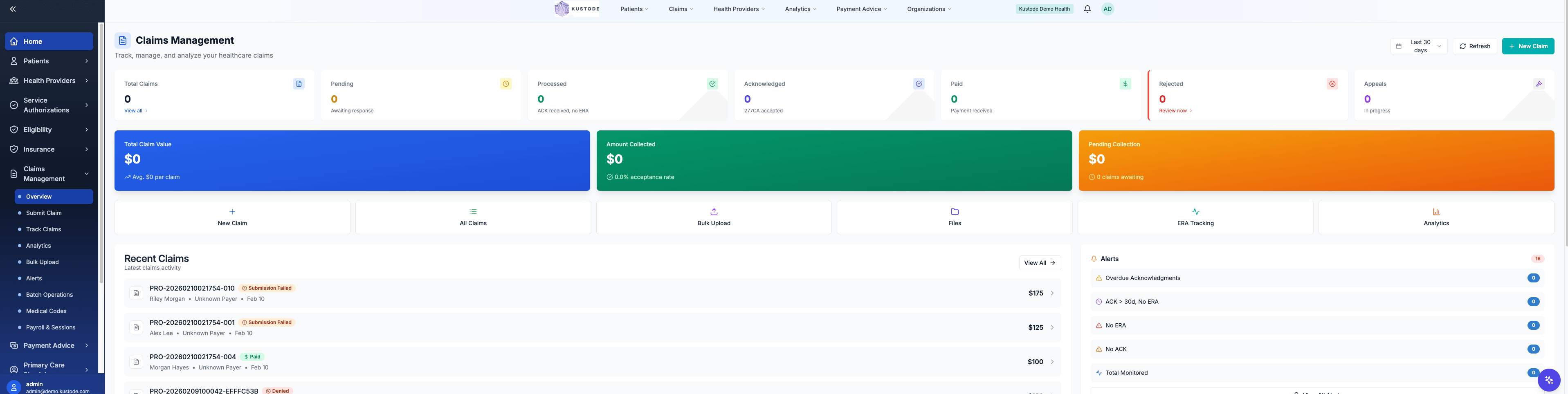Viewport: 1568px width, 394px height.
Task: Click the Kustode logo
Action: click(576, 9)
